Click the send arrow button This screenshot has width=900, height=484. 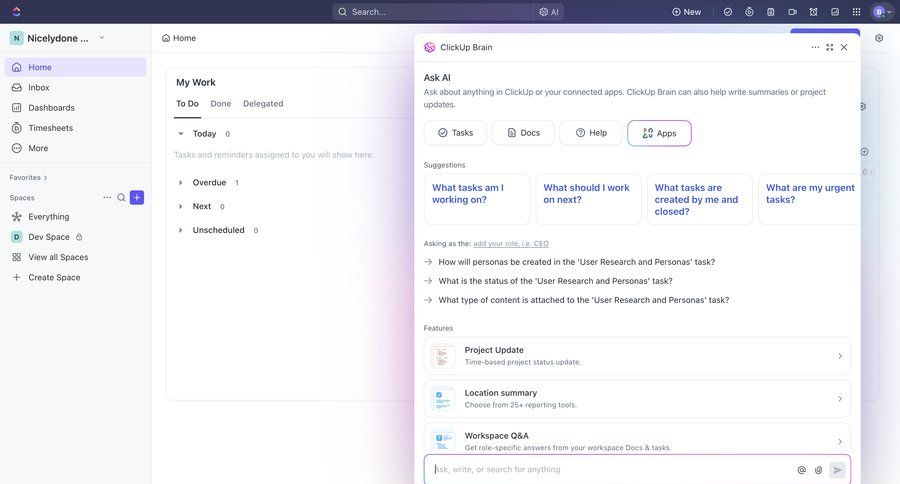837,470
